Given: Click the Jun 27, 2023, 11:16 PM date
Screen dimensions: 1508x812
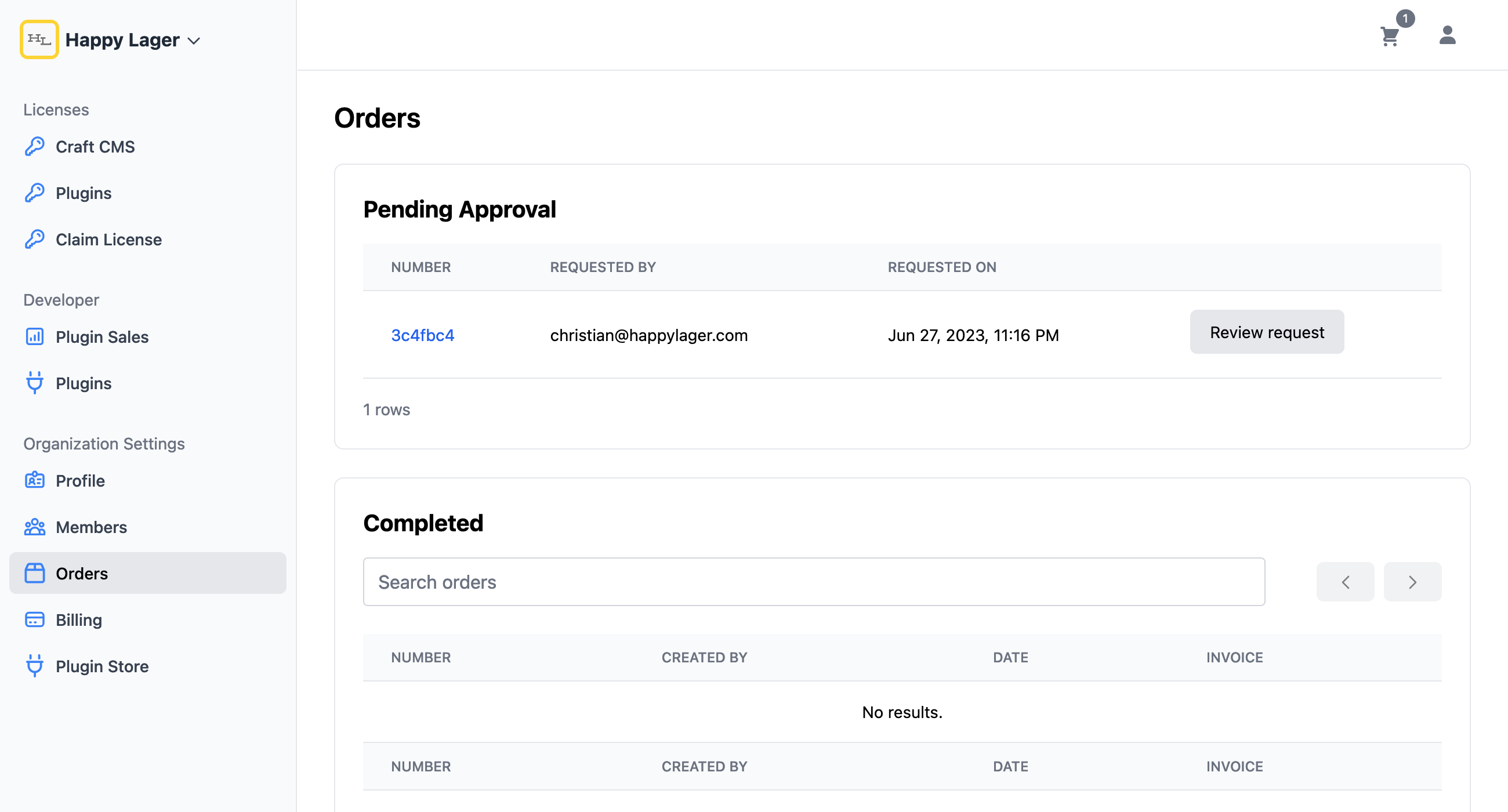Looking at the screenshot, I should point(973,335).
